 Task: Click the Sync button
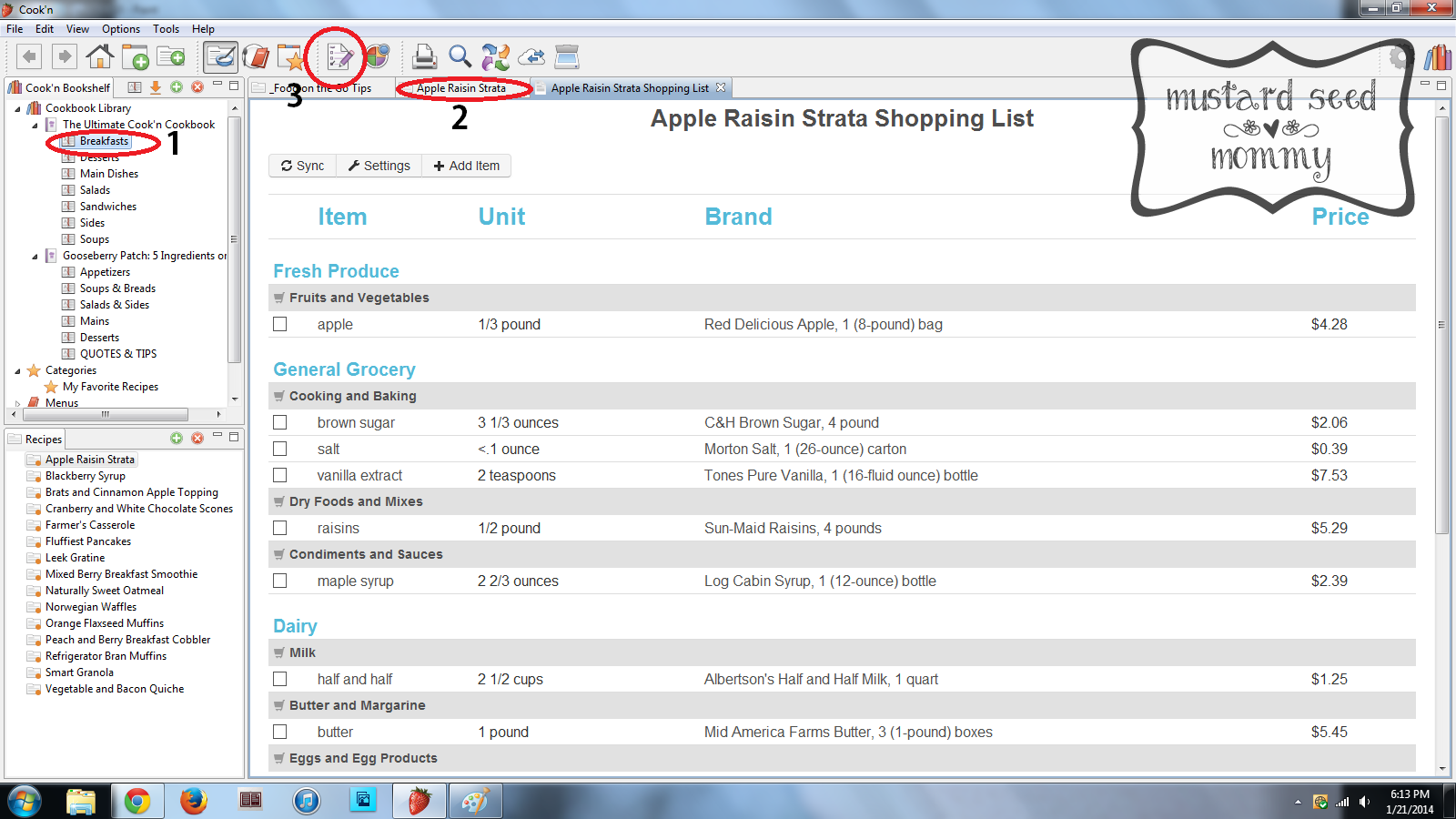tap(303, 166)
